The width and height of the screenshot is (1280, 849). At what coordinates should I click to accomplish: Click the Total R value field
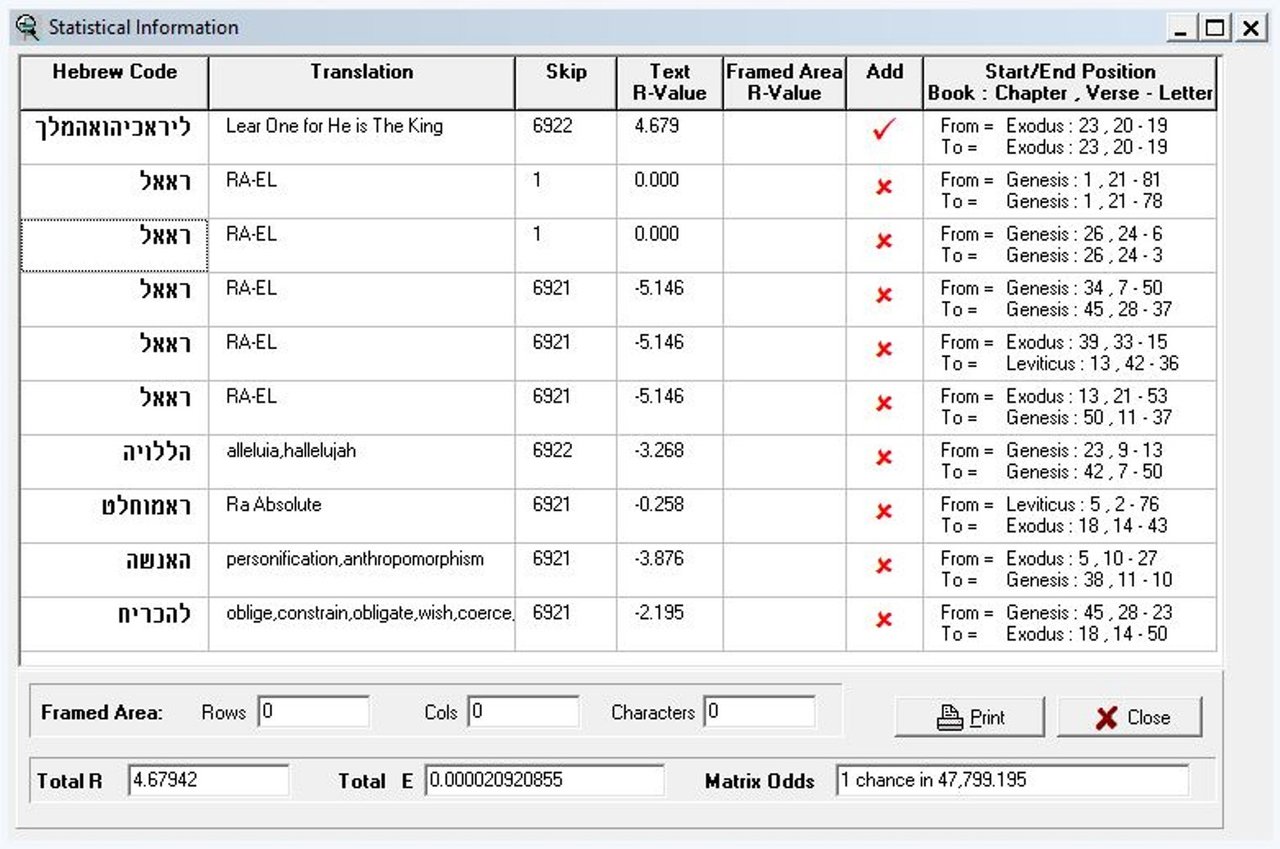(208, 780)
